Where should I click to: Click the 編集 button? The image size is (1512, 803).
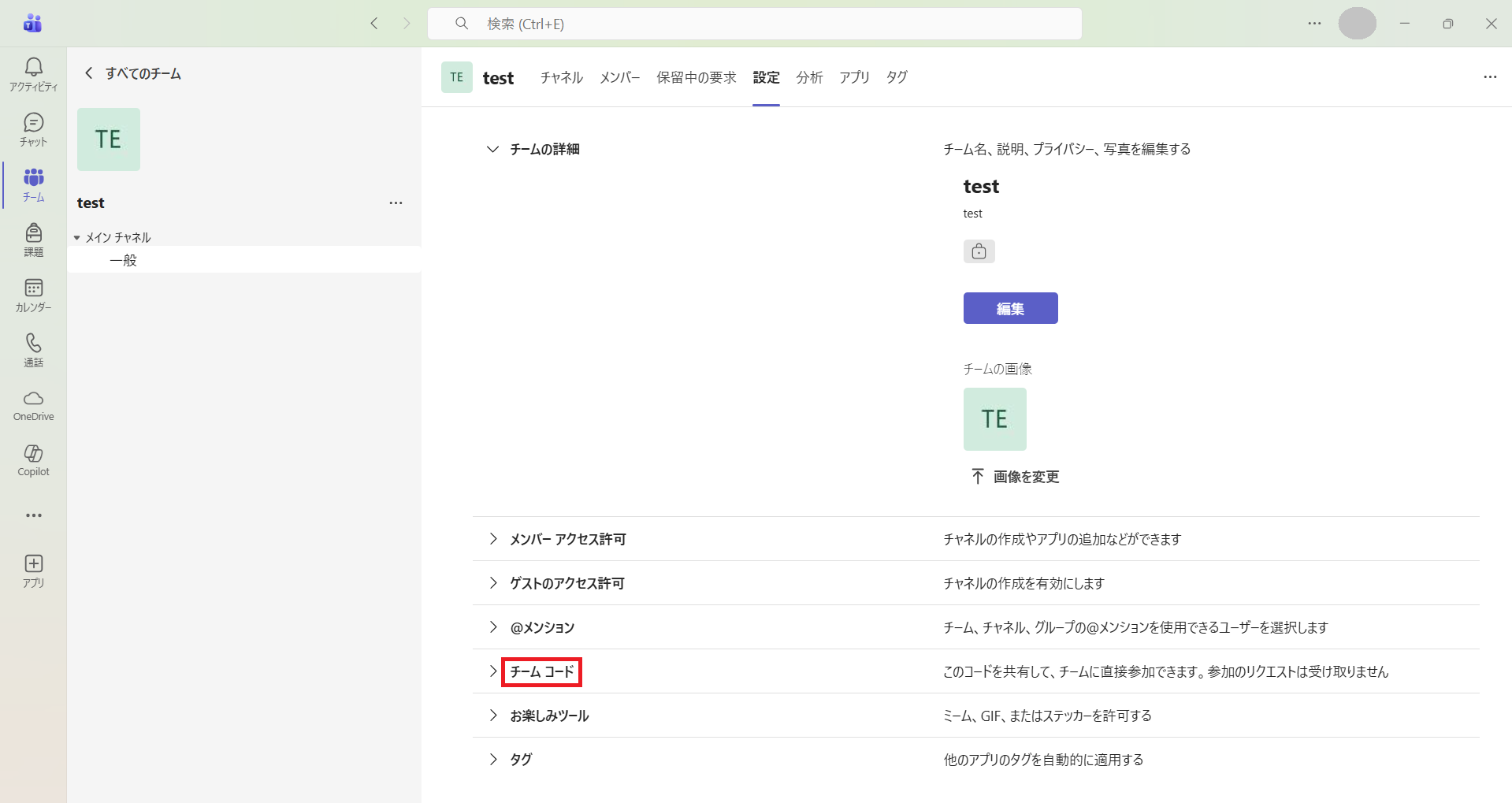pyautogui.click(x=1010, y=308)
